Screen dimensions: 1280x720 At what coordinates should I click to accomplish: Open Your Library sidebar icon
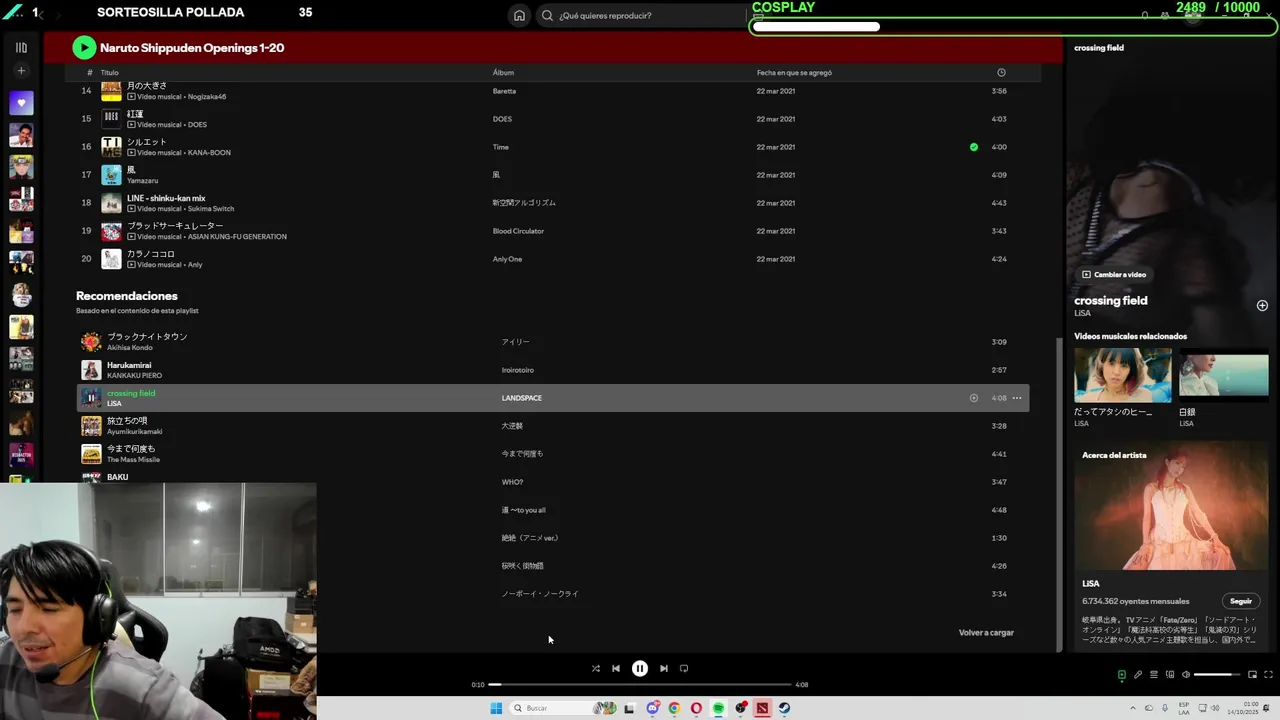click(x=21, y=47)
